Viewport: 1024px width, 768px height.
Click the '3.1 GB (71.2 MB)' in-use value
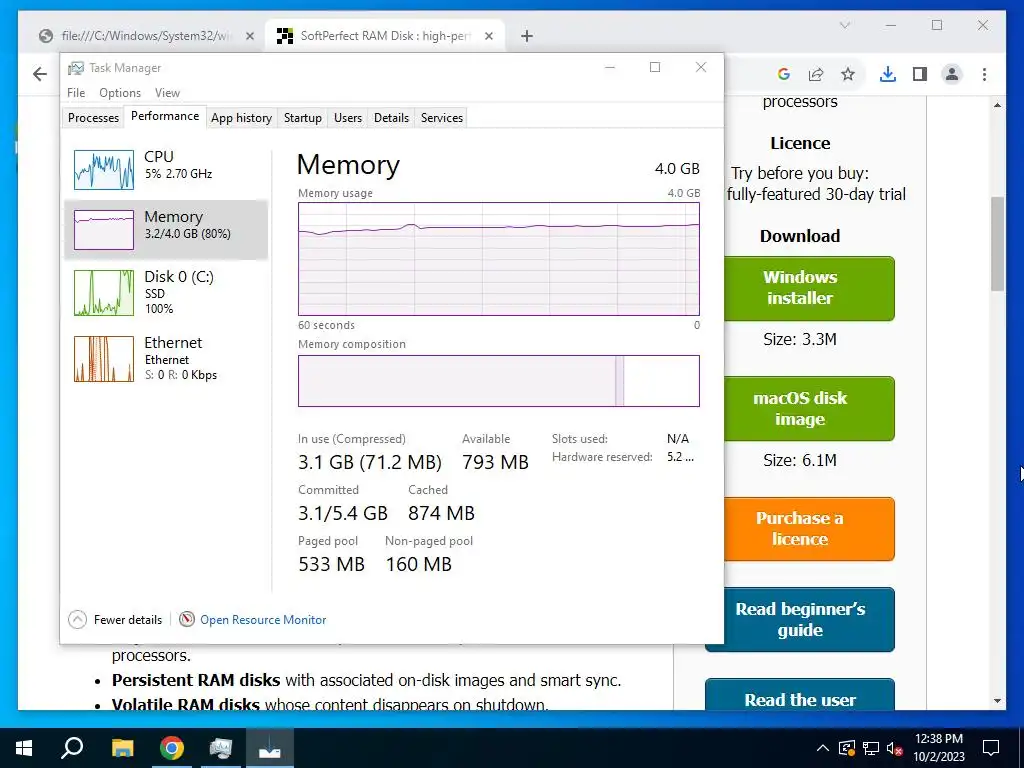click(x=370, y=462)
